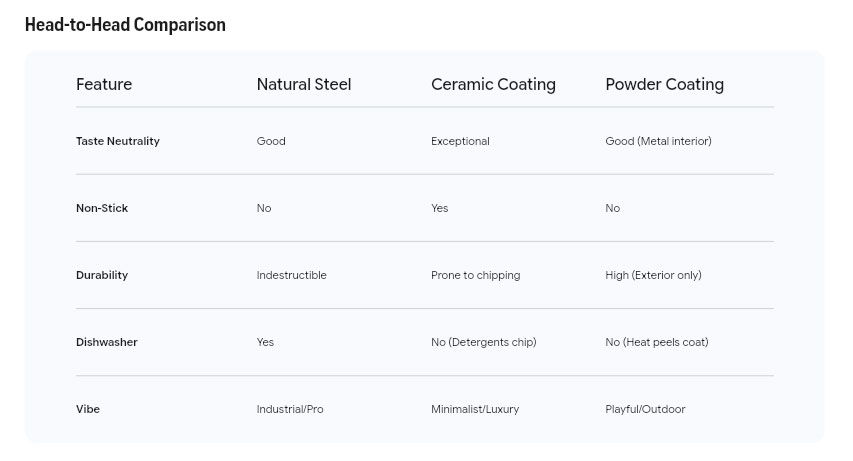Select the Feature column header
The image size is (853, 461).
click(x=104, y=84)
